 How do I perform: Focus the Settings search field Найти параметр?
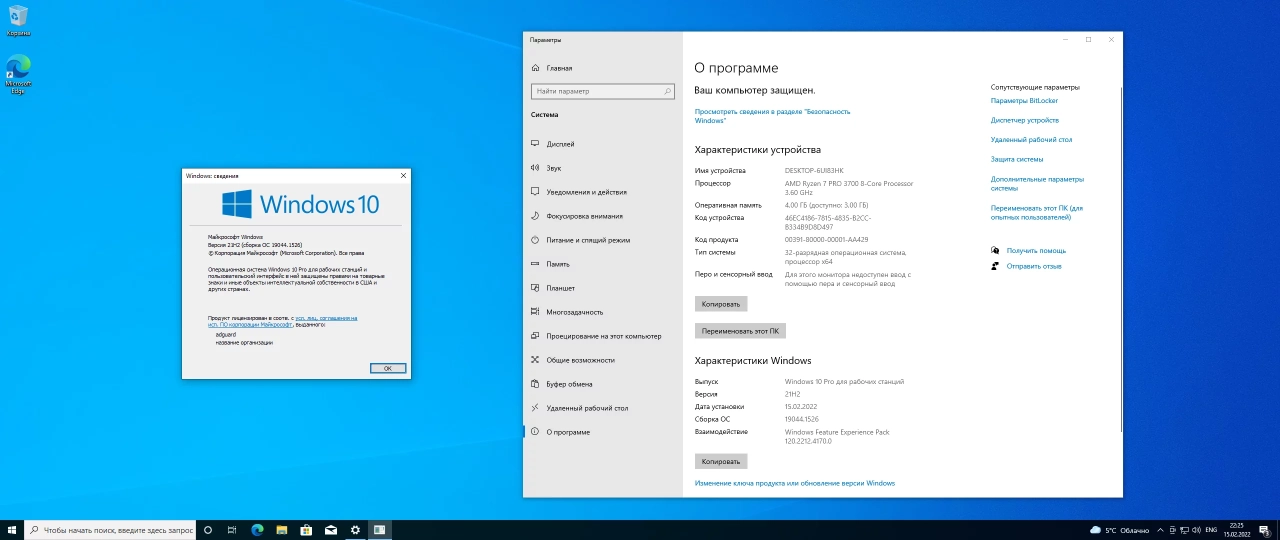[x=603, y=91]
